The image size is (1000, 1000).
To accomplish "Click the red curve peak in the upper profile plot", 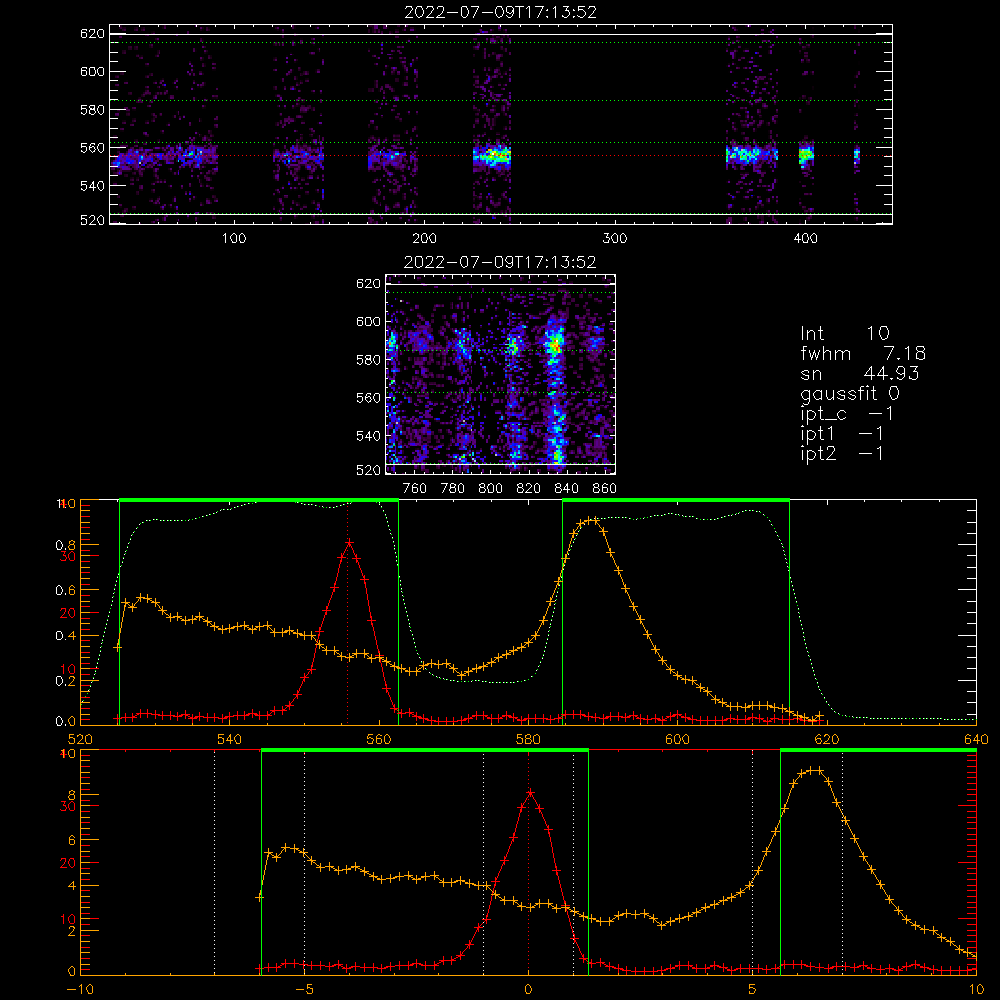I will [348, 542].
